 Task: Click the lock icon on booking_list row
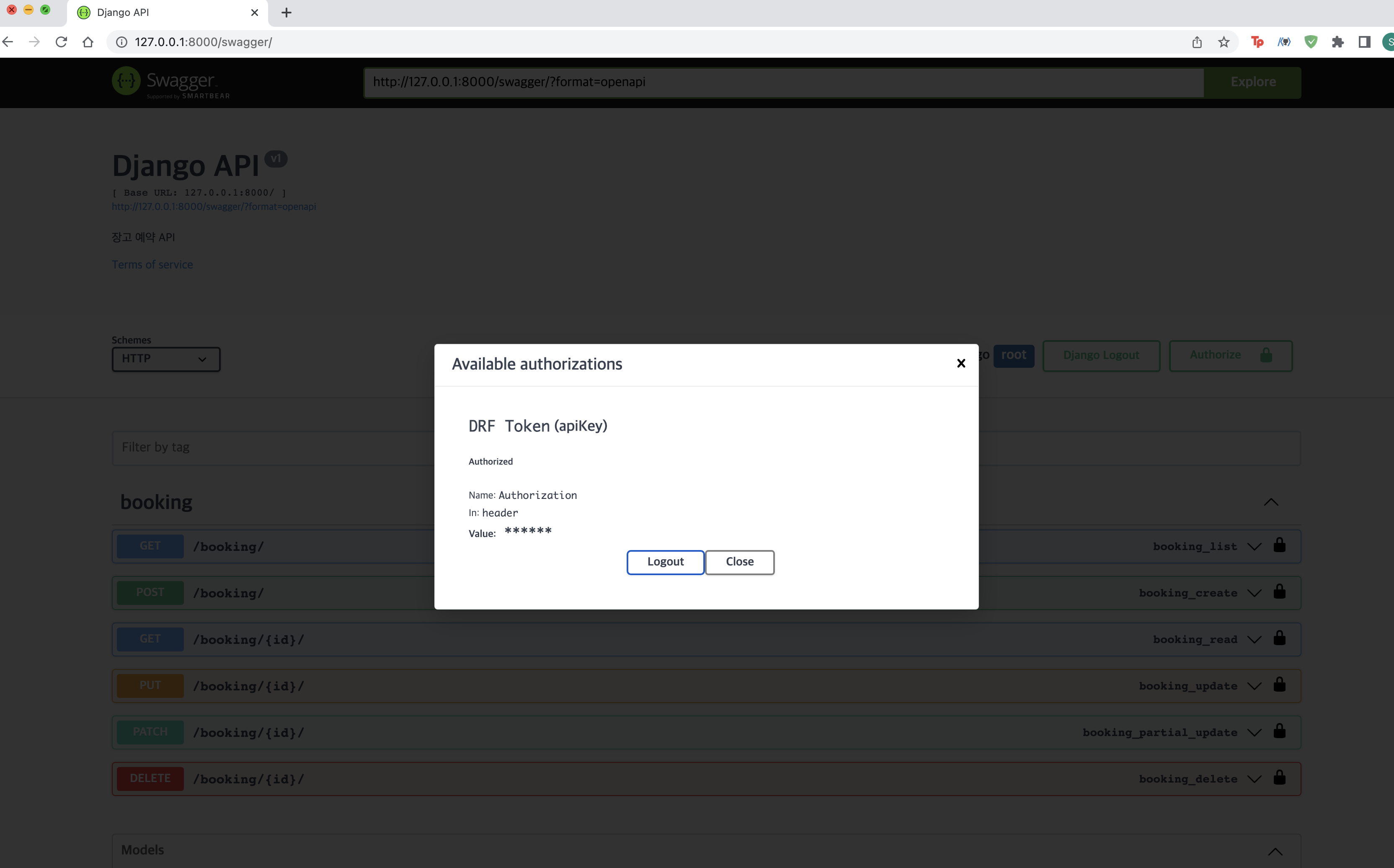point(1279,545)
